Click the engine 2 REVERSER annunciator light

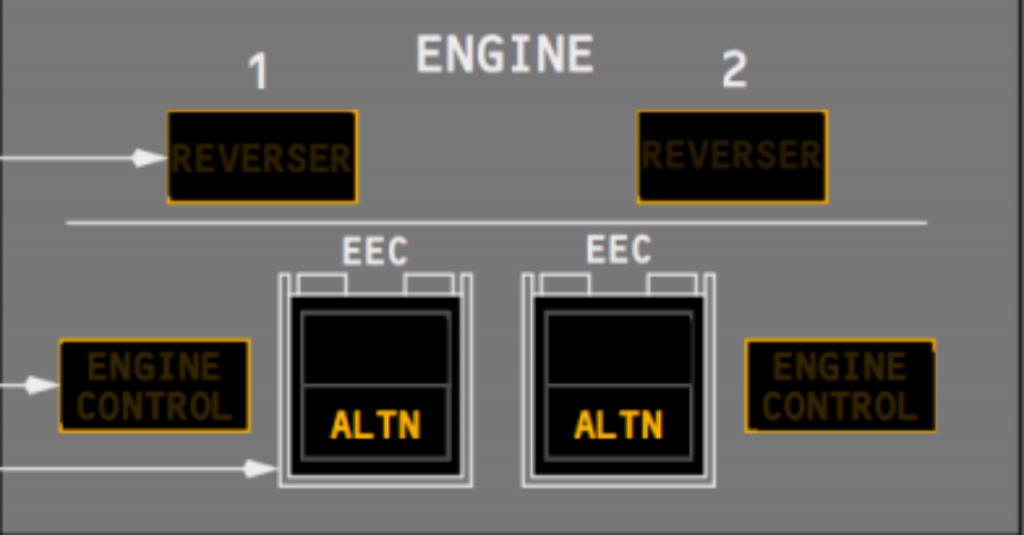click(x=732, y=157)
